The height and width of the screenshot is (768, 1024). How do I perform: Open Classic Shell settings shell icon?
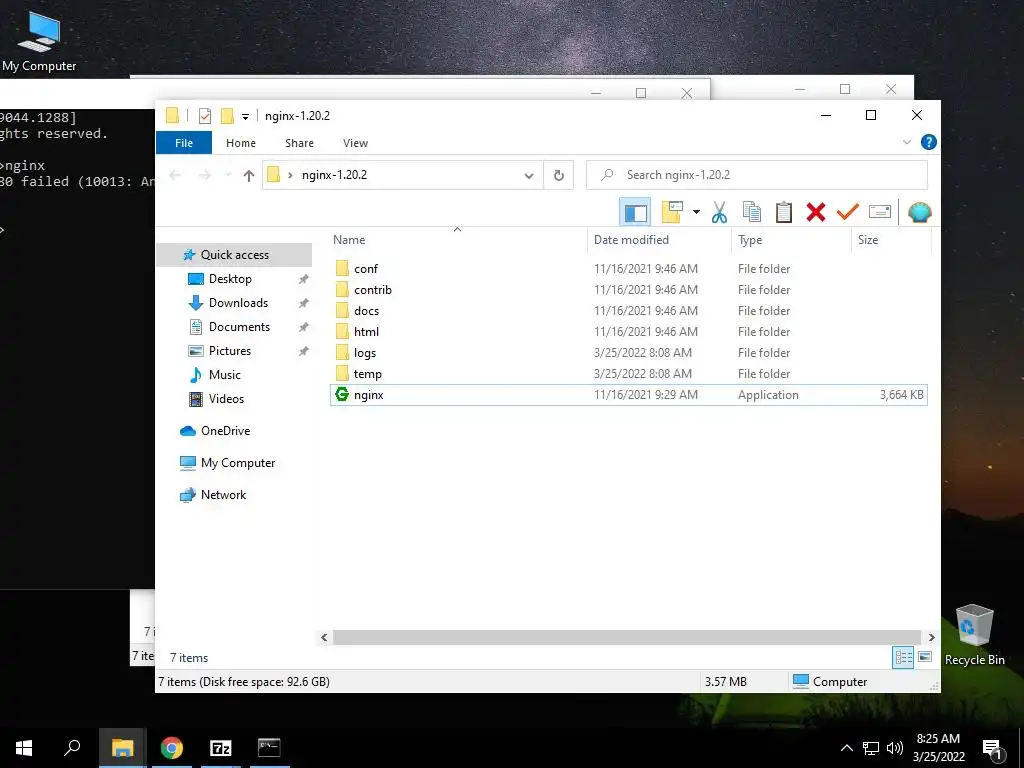[920, 212]
